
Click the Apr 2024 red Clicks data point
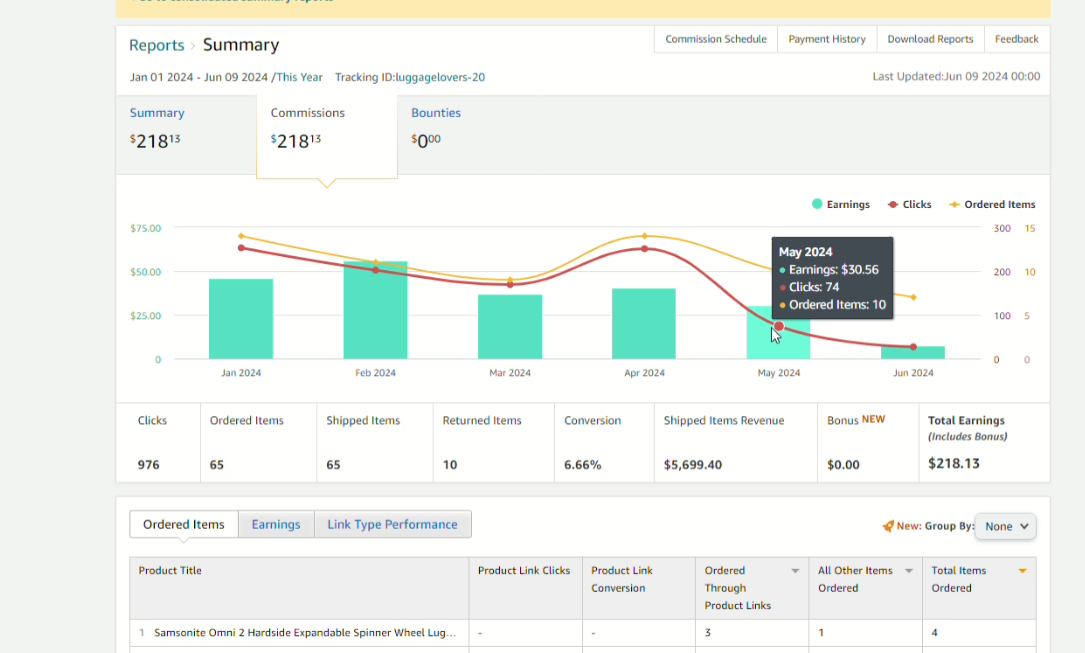[644, 248]
